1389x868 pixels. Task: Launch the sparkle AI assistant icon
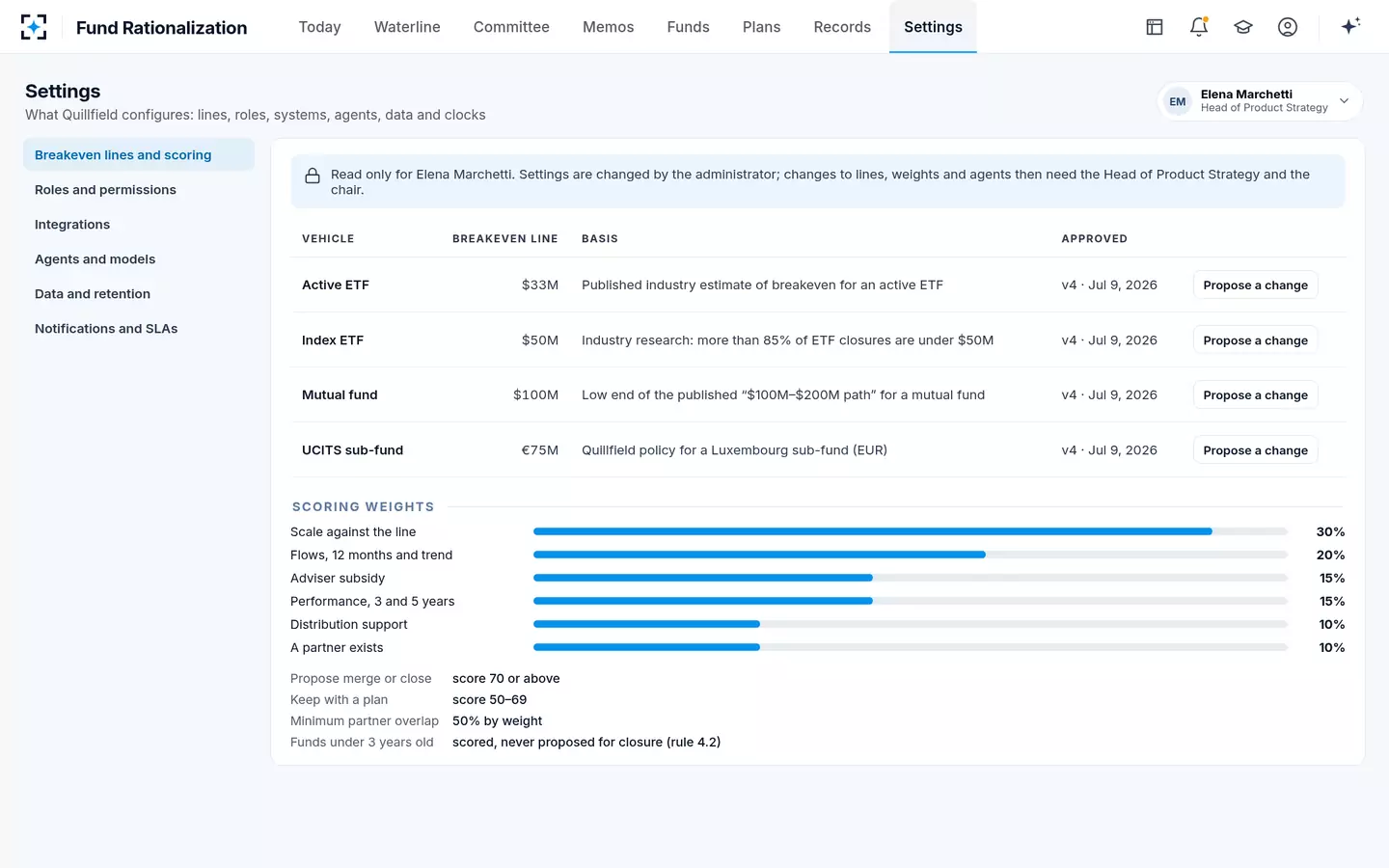[x=1350, y=26]
